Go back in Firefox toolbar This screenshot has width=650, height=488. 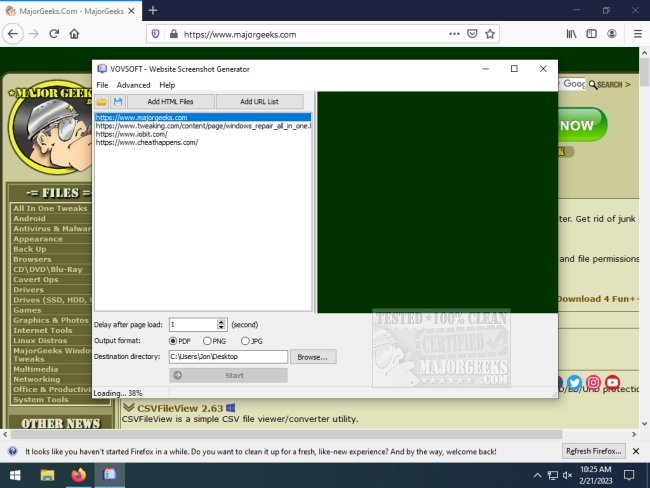(x=13, y=34)
